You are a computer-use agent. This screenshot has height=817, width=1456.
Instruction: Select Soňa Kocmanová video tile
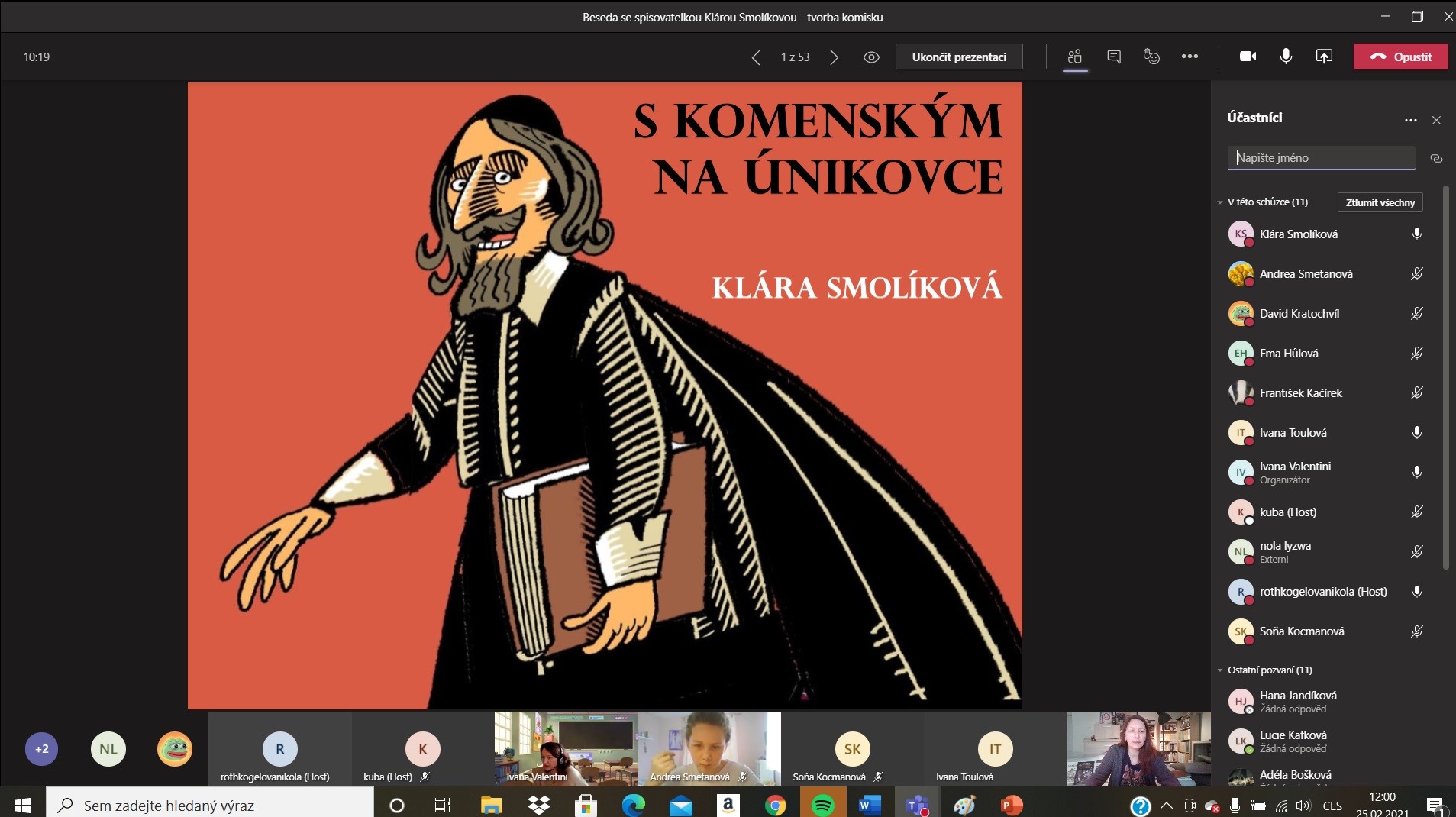pos(852,749)
